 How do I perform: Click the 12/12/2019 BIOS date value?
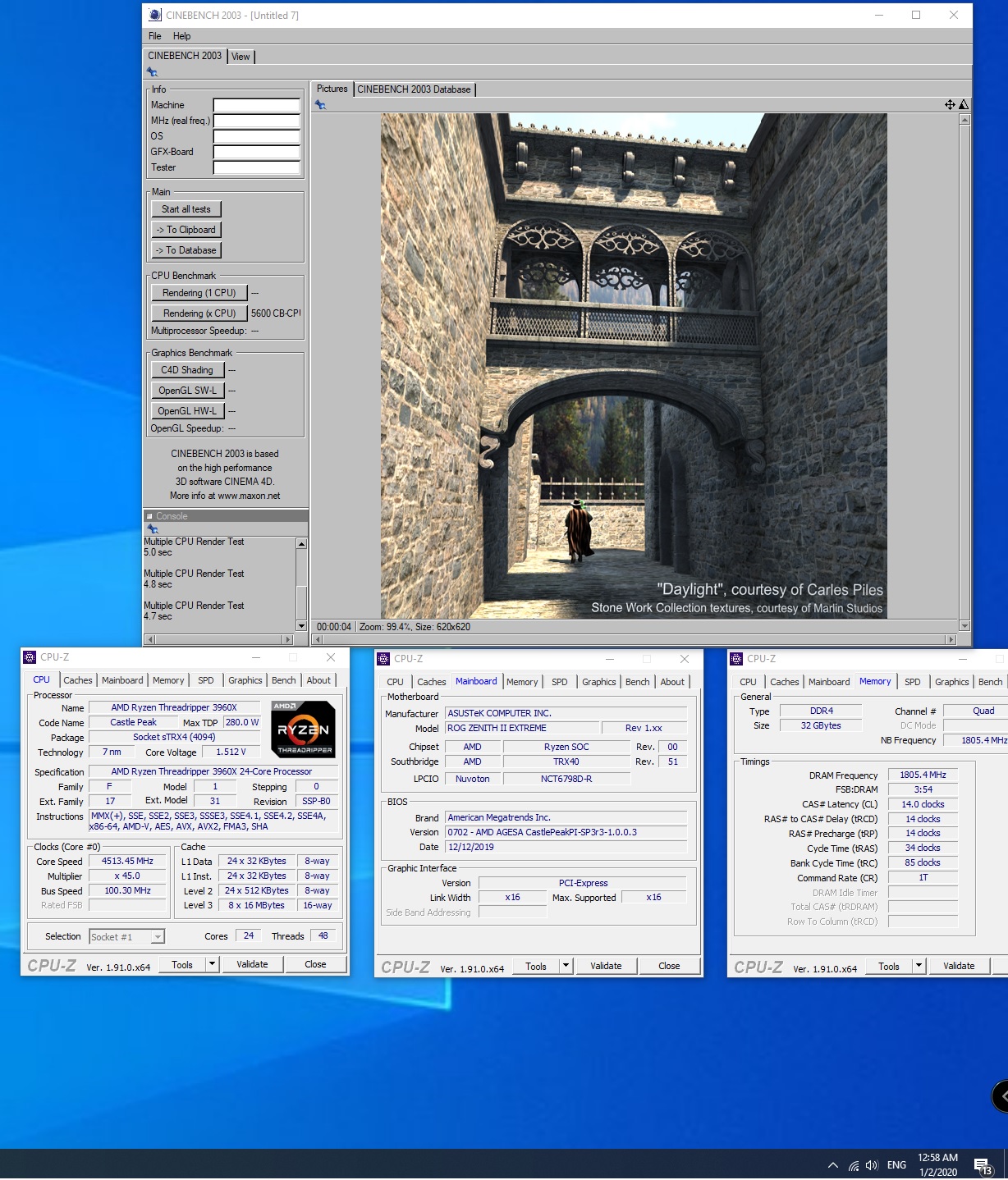(x=566, y=847)
